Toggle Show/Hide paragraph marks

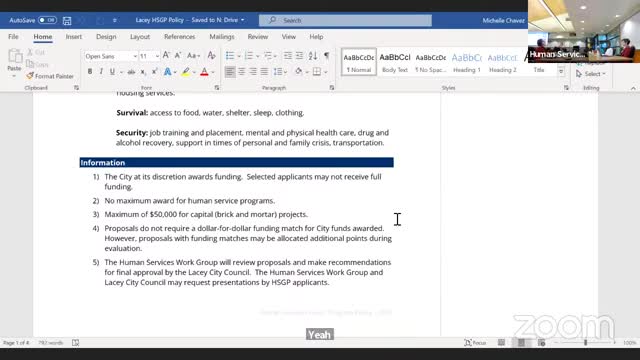point(327,56)
